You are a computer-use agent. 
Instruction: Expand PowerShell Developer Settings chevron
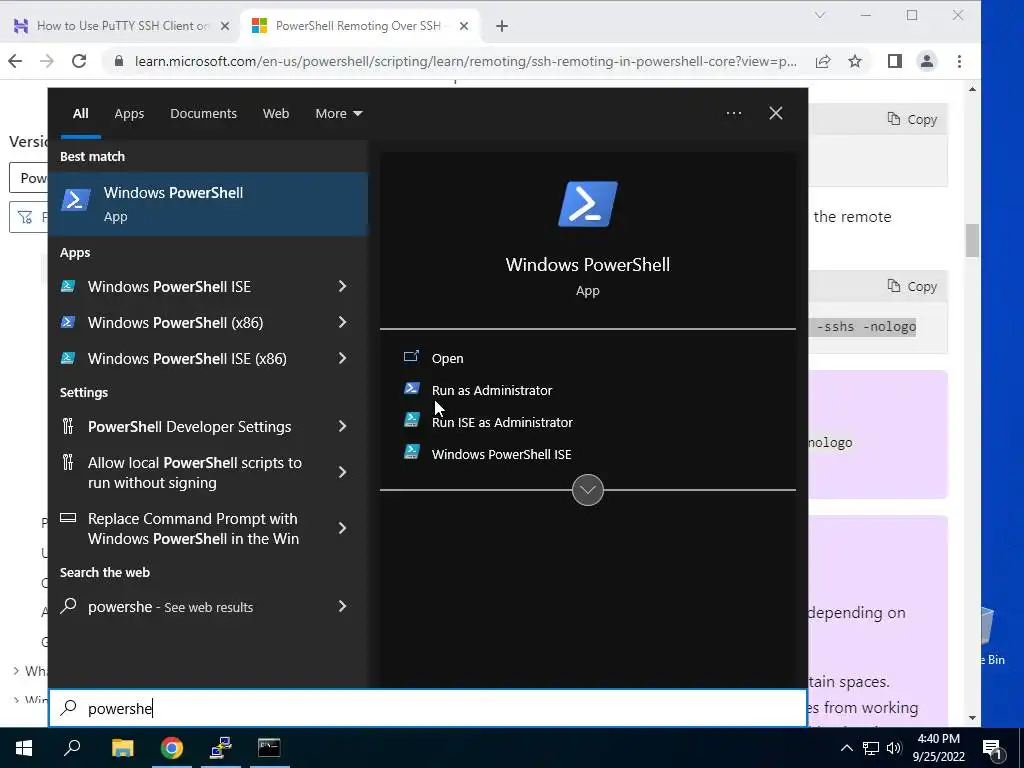(342, 426)
